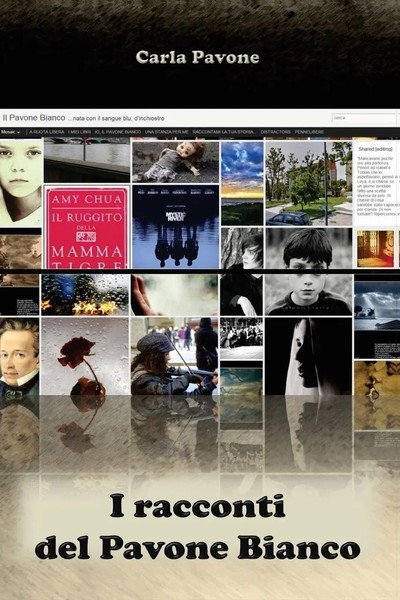Open the Mystic River poster post
The width and height of the screenshot is (400, 600).
[x=176, y=227]
